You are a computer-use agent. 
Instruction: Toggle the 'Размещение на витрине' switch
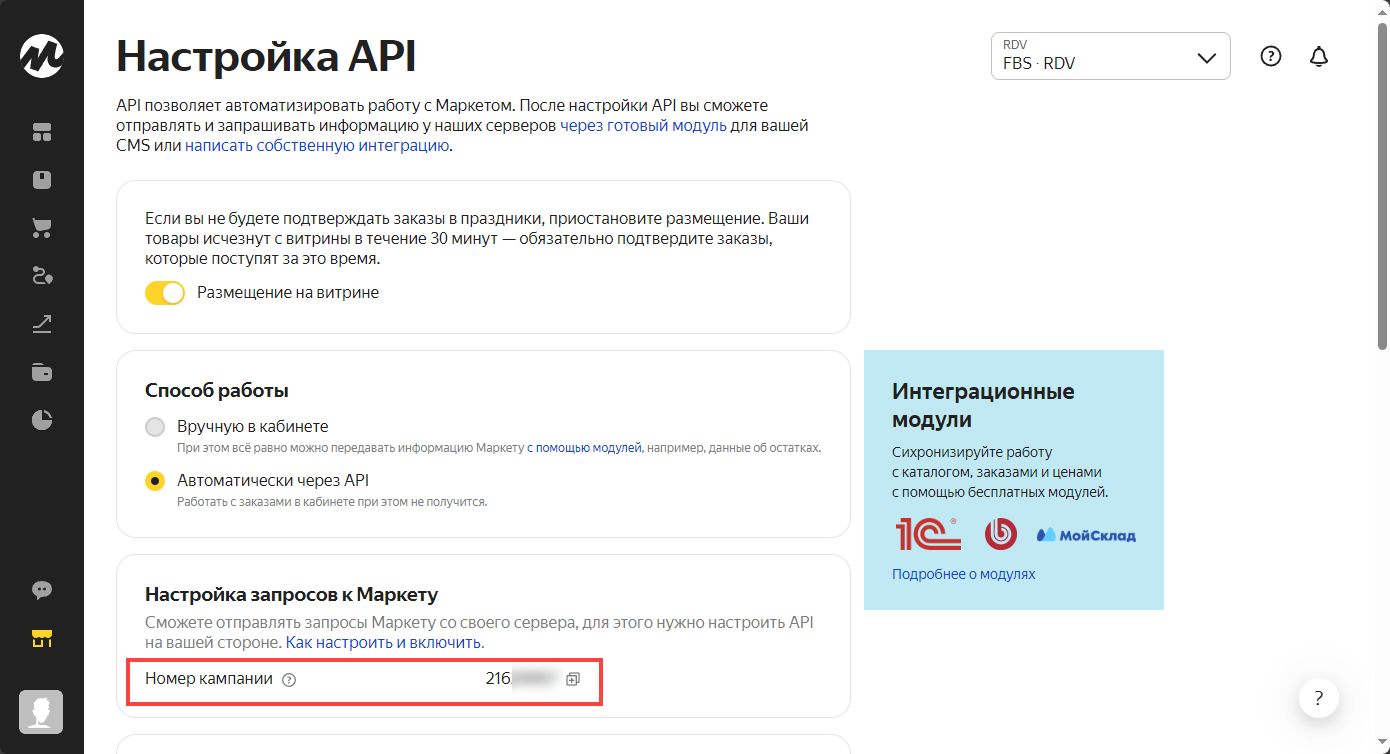[165, 293]
